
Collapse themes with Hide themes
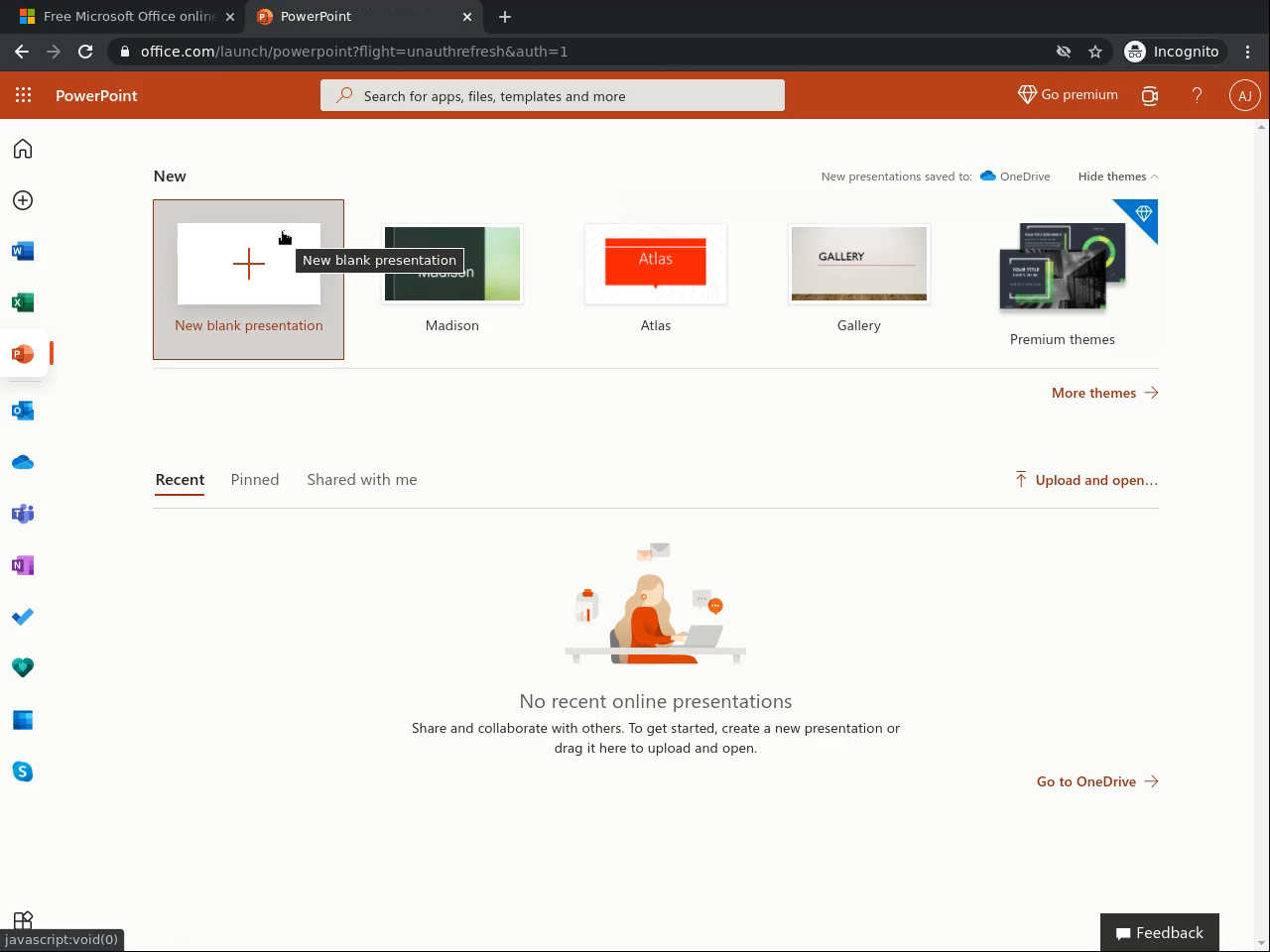(1118, 177)
